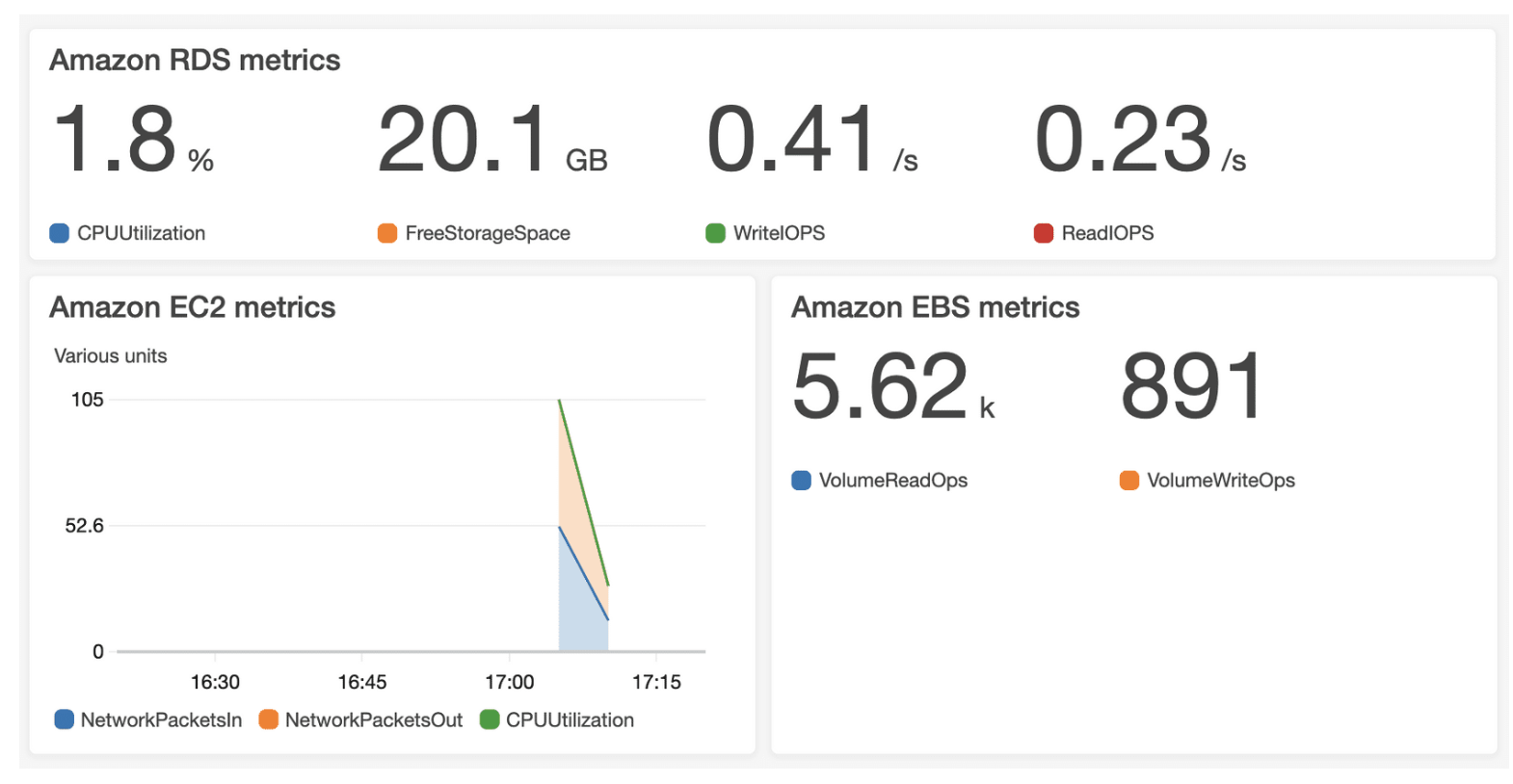The width and height of the screenshot is (1513, 784).
Task: Click the orange NetworkPacketsOut legend swatch
Action: point(269,719)
